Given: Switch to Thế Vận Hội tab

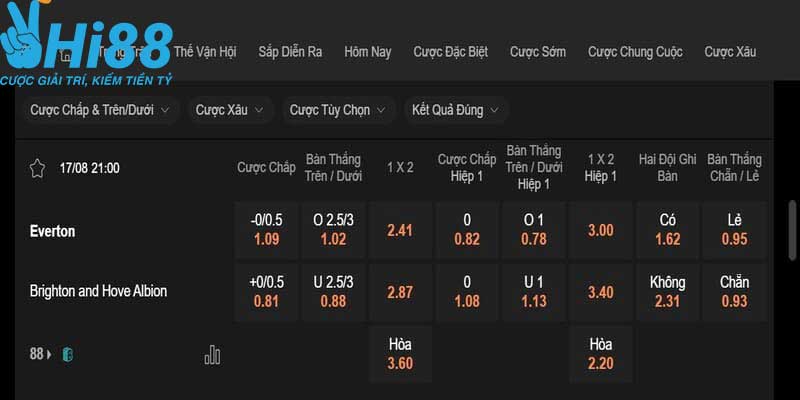Looking at the screenshot, I should click(x=205, y=52).
